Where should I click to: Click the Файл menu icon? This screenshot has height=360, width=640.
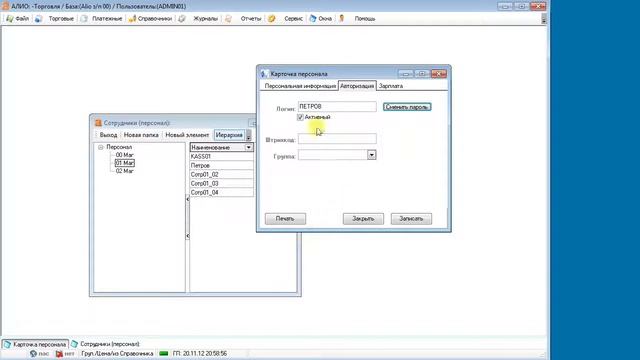pos(10,19)
